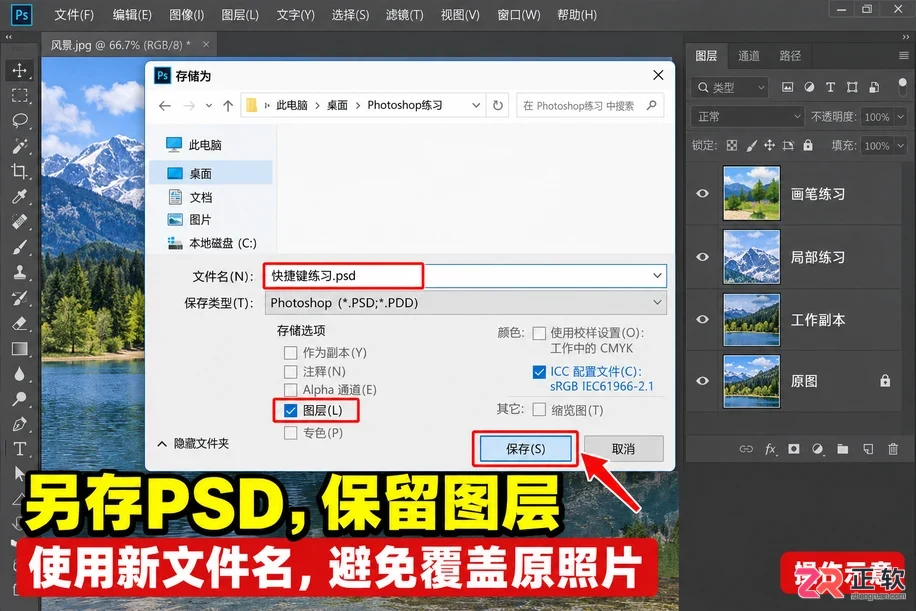Select the History Brush tool
Image resolution: width=916 pixels, height=611 pixels.
19,298
